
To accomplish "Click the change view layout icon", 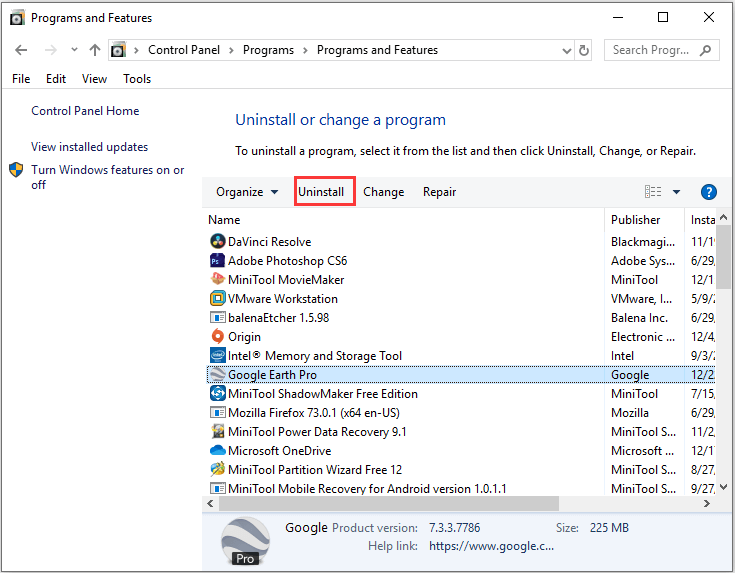I will [x=653, y=192].
